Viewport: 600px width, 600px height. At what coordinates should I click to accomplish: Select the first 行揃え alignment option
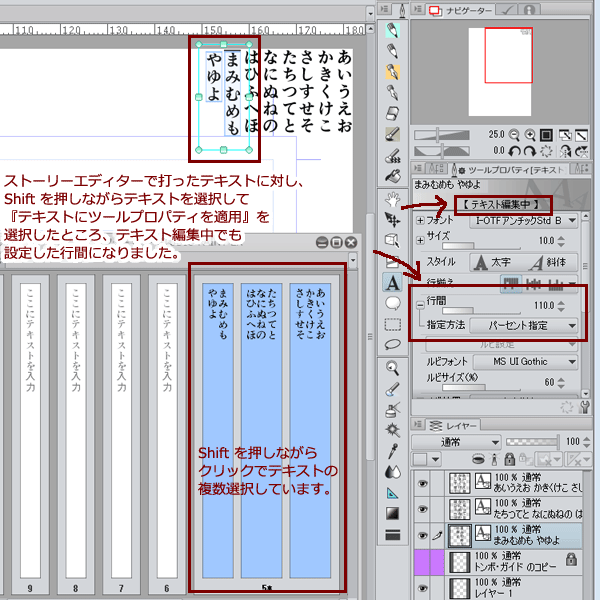tap(511, 284)
